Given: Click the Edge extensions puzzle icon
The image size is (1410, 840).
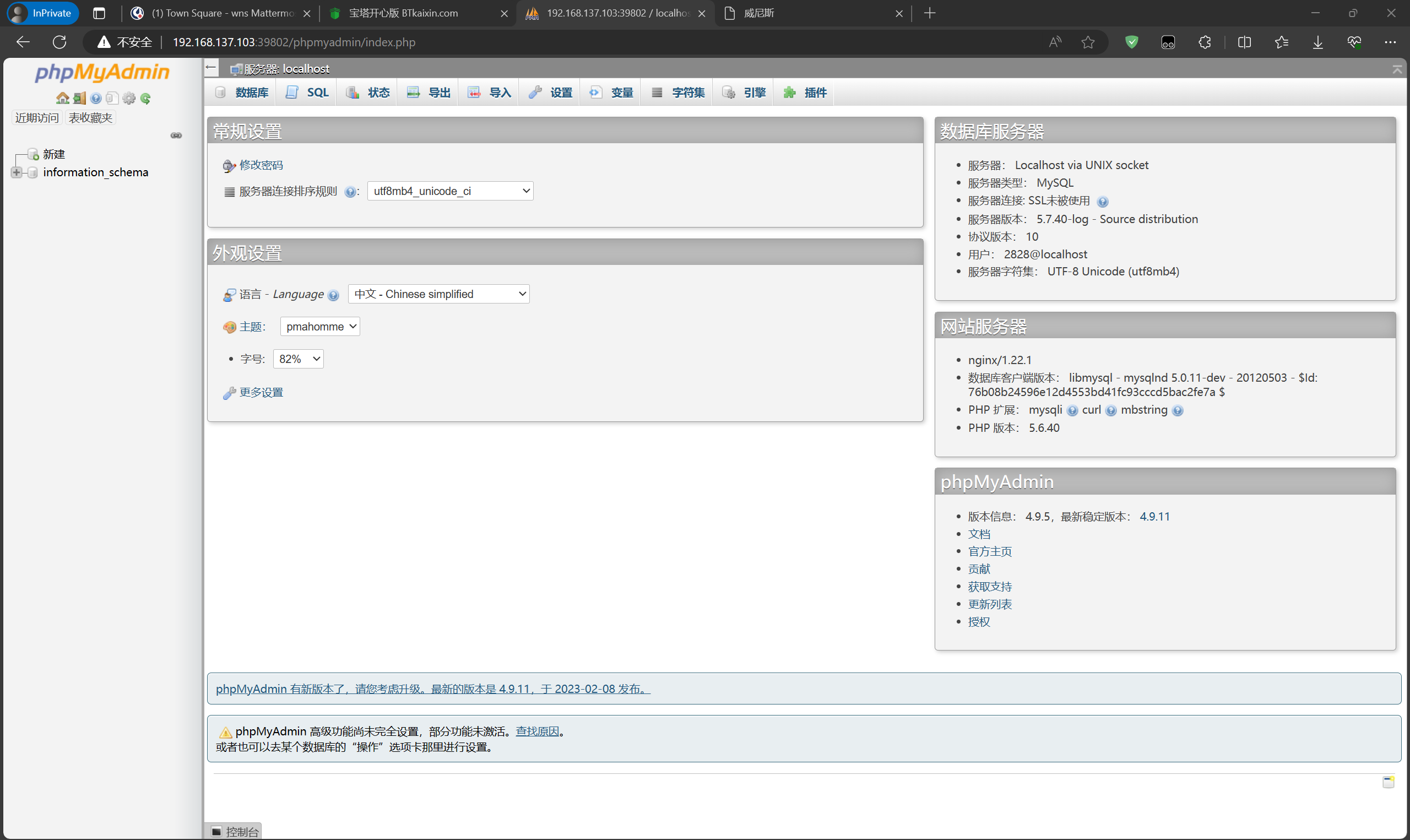Looking at the screenshot, I should [x=1205, y=42].
